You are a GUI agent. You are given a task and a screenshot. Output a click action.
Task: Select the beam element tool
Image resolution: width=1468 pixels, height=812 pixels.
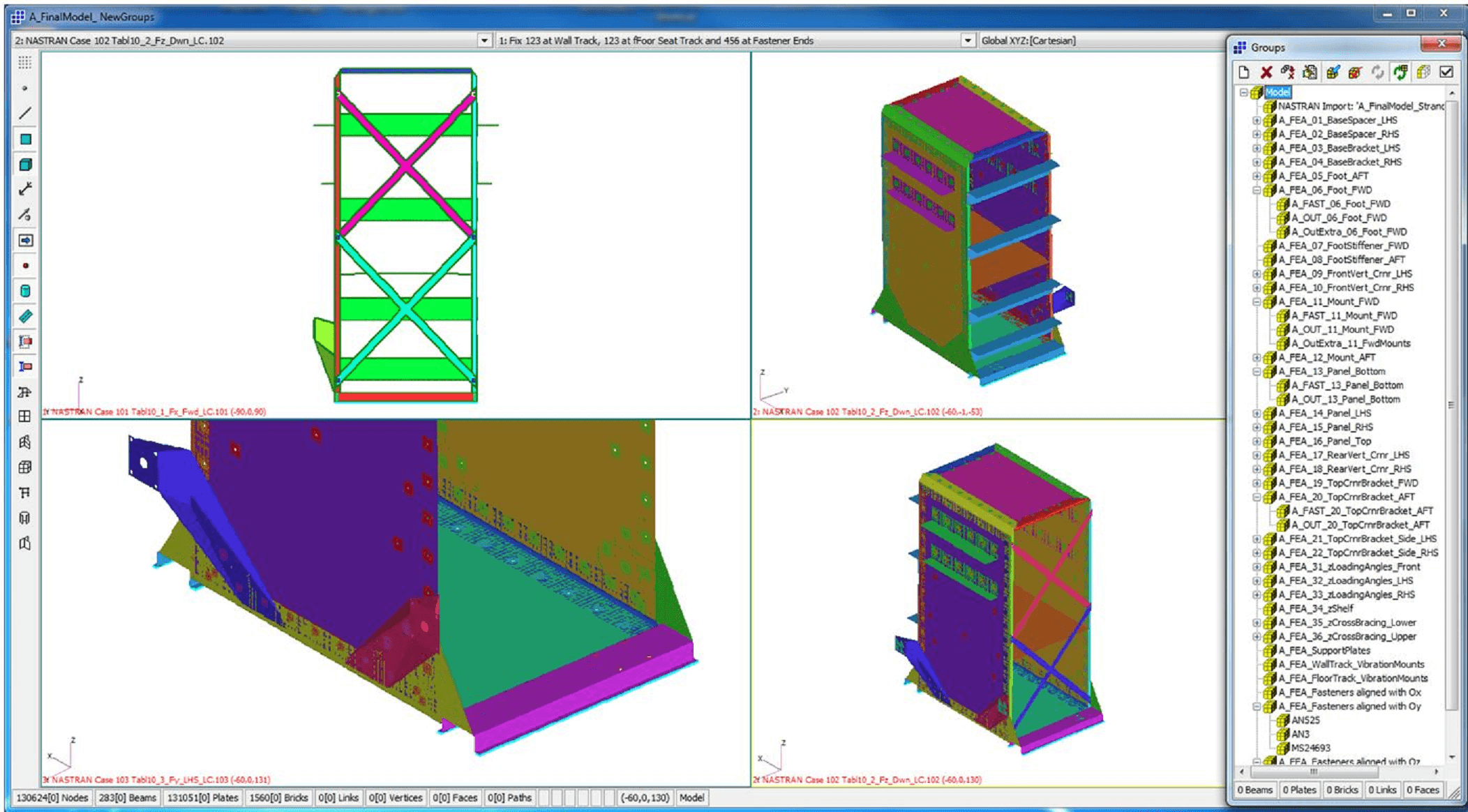click(x=25, y=112)
